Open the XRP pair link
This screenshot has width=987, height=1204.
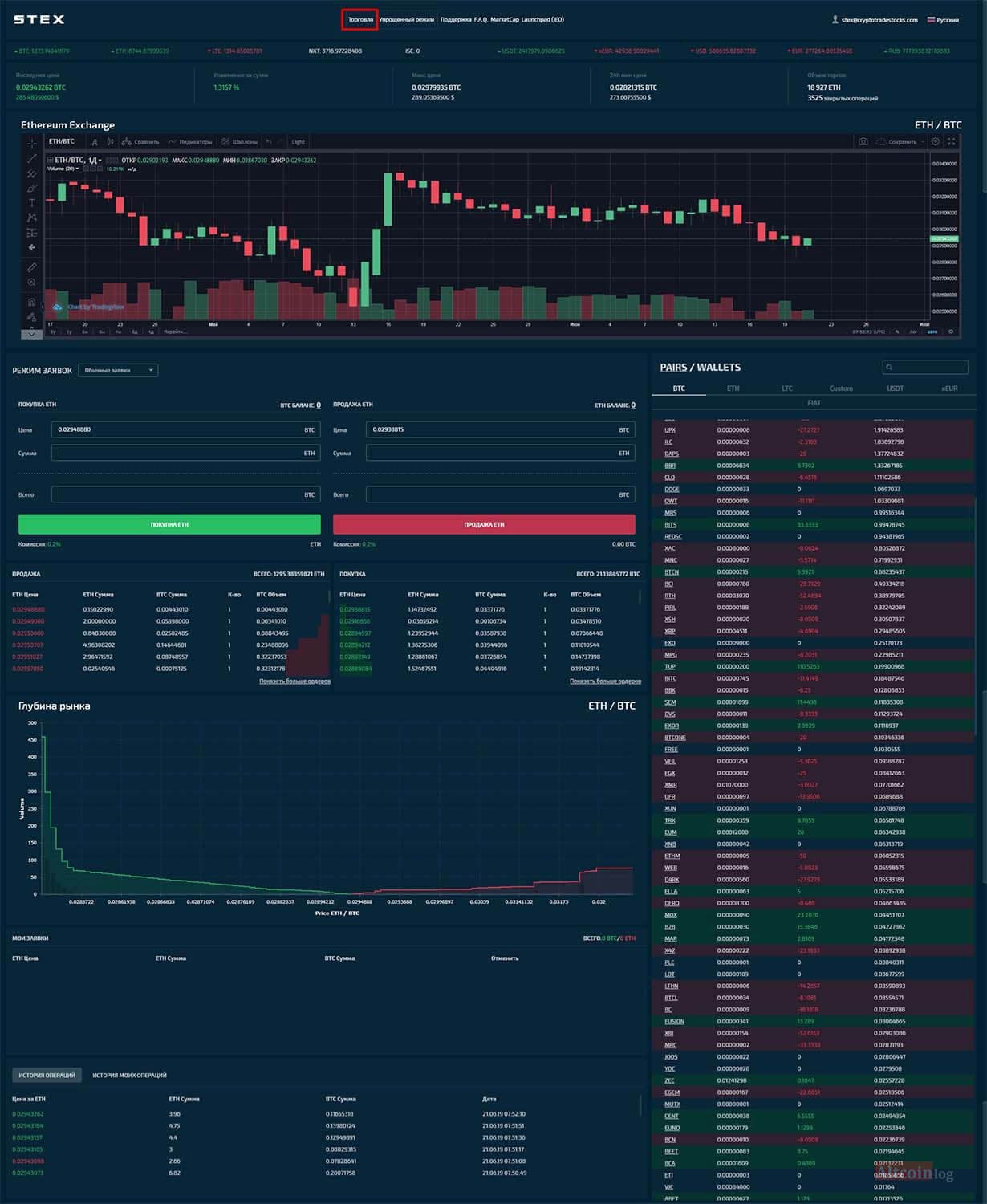(670, 631)
